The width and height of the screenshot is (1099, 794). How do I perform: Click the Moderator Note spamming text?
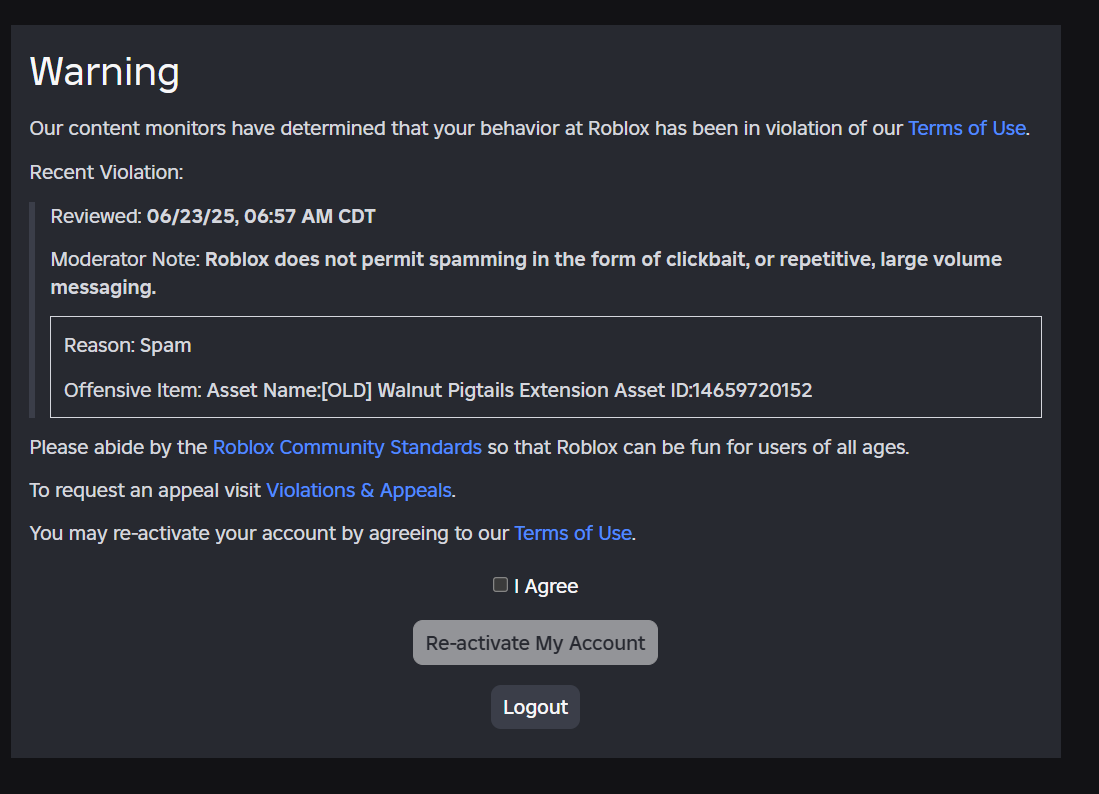tap(526, 273)
